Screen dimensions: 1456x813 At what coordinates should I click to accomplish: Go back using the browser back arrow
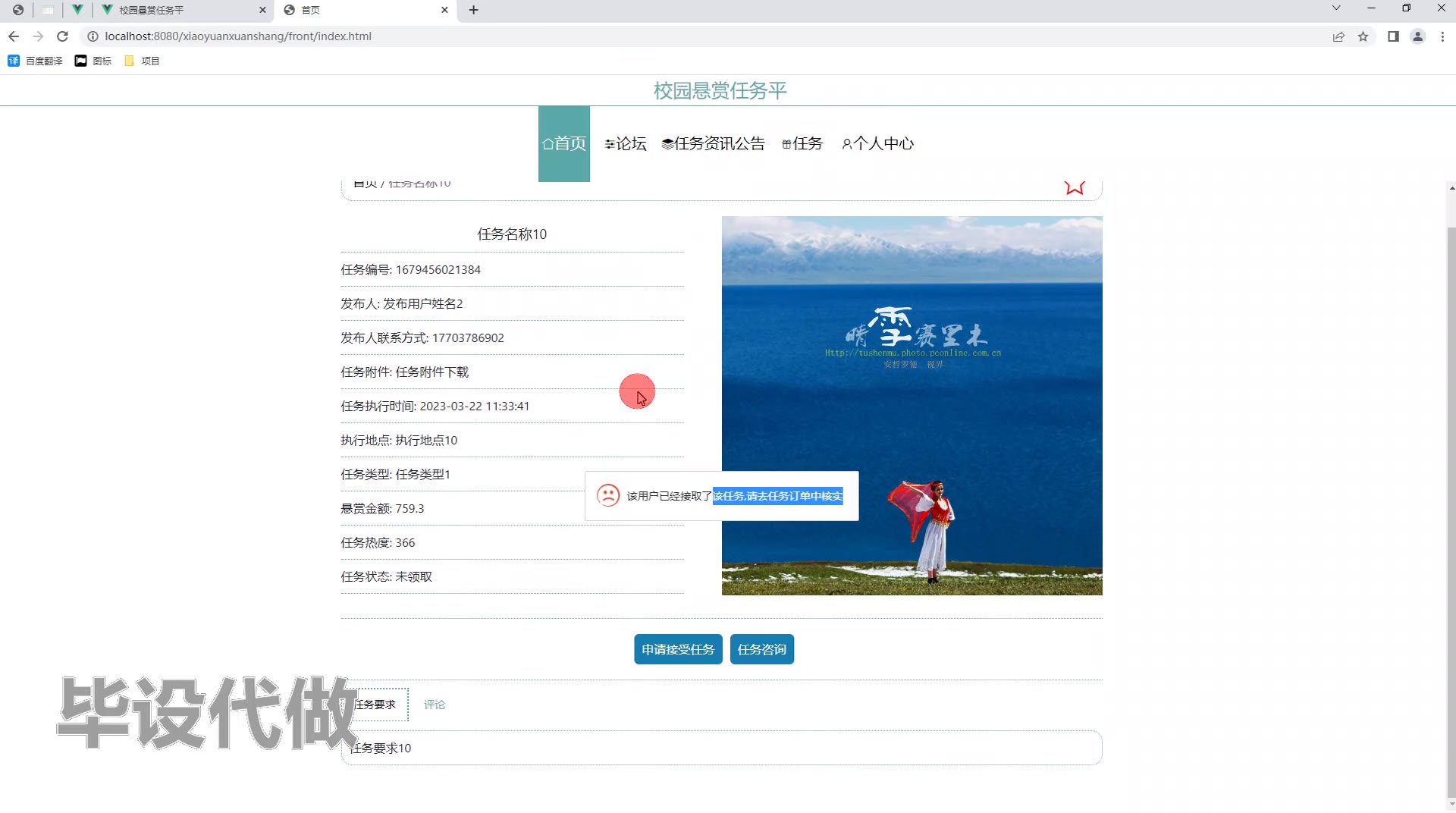click(x=14, y=36)
